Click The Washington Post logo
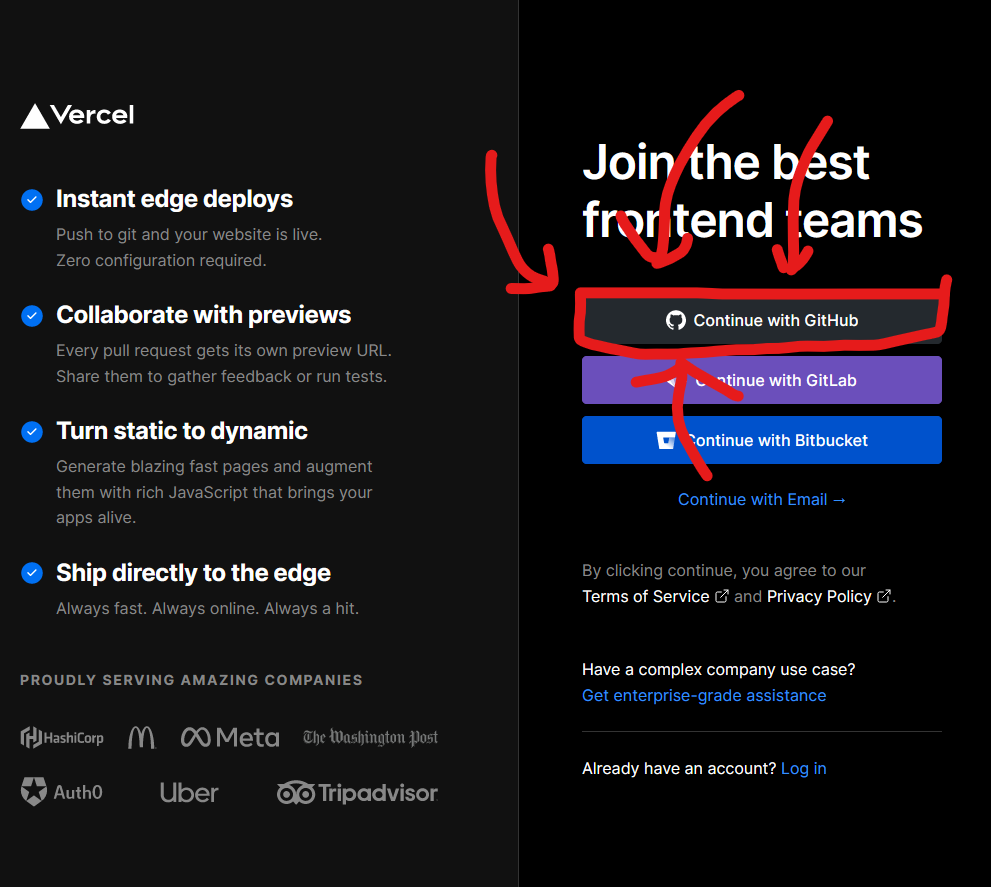Image resolution: width=991 pixels, height=887 pixels. pyautogui.click(x=370, y=737)
